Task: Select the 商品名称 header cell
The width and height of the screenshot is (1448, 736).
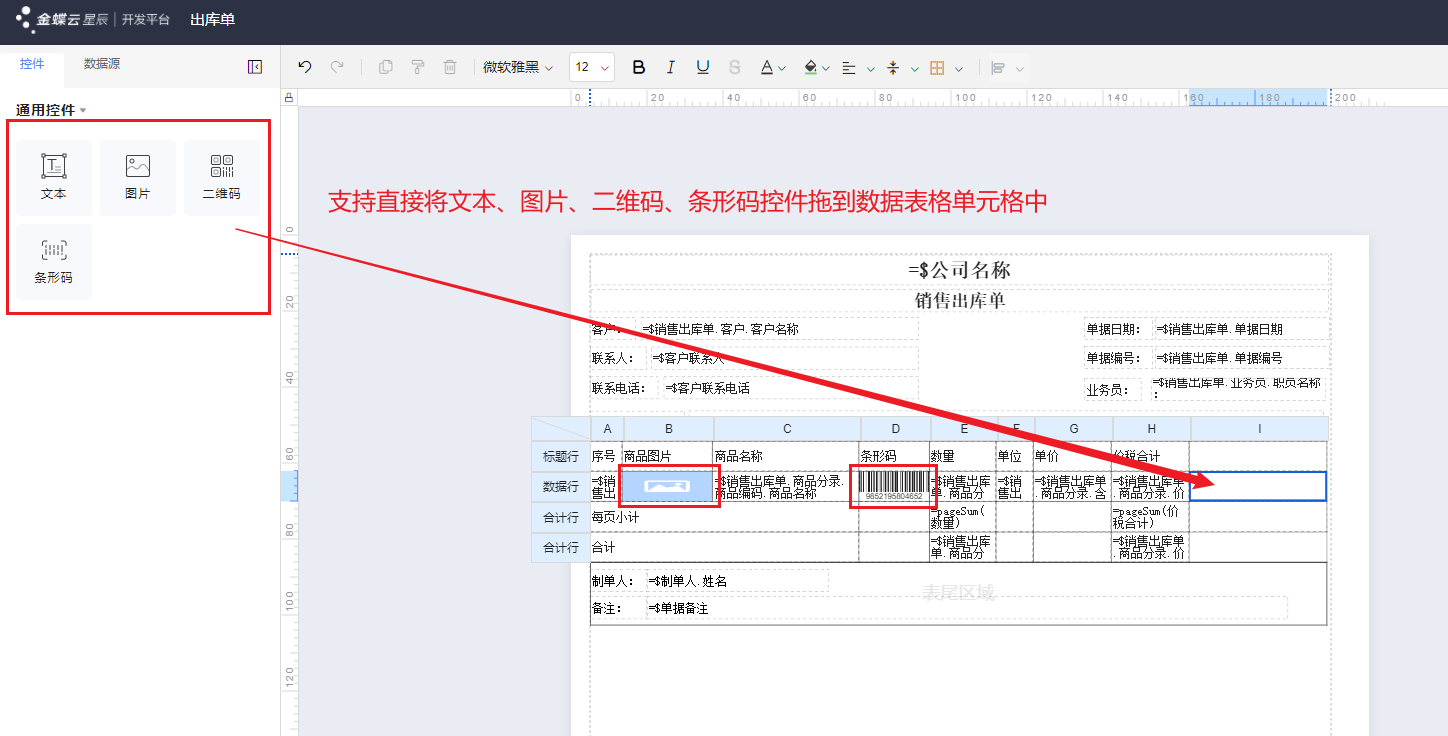Action: tap(786, 456)
